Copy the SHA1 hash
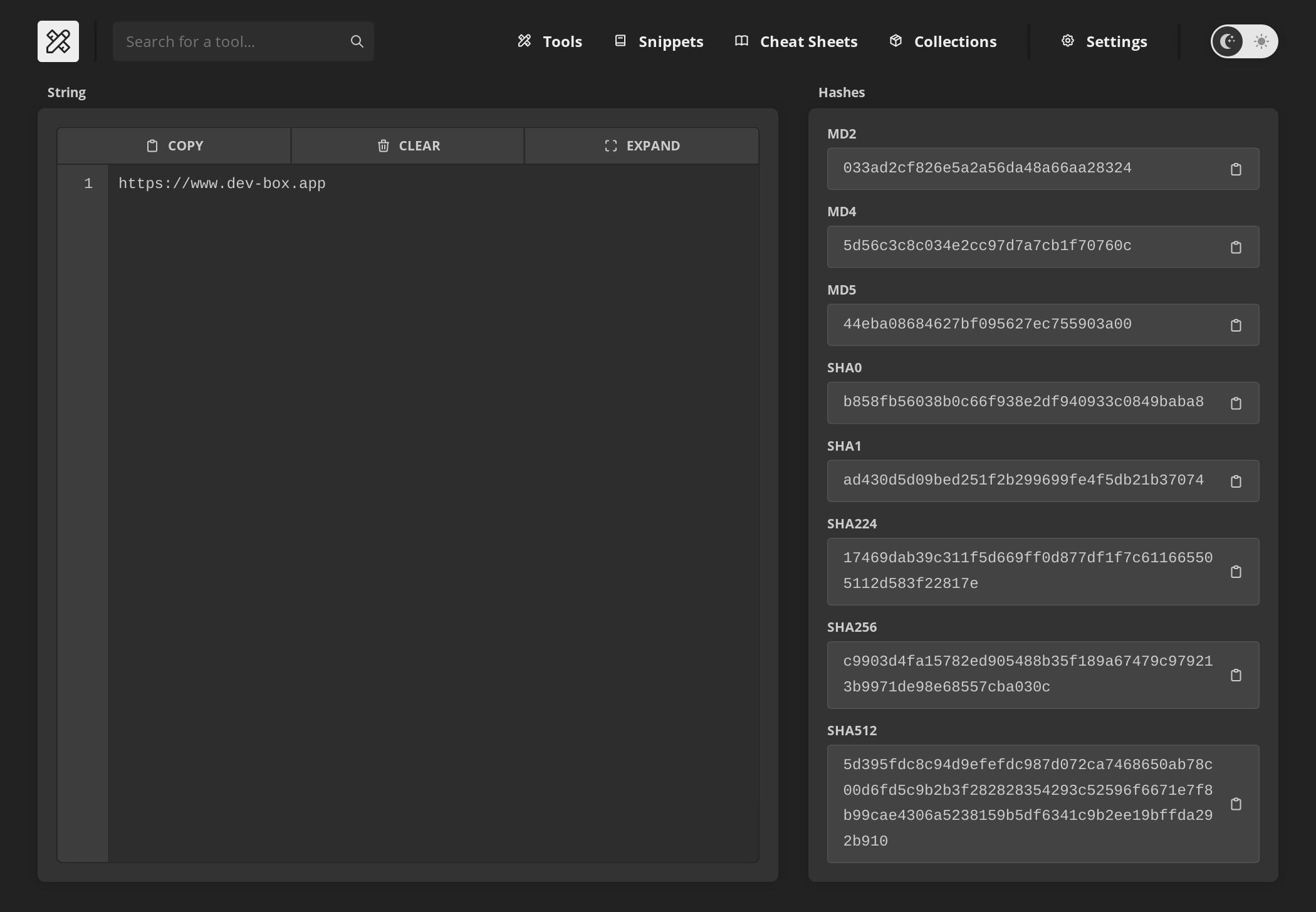 [1236, 481]
